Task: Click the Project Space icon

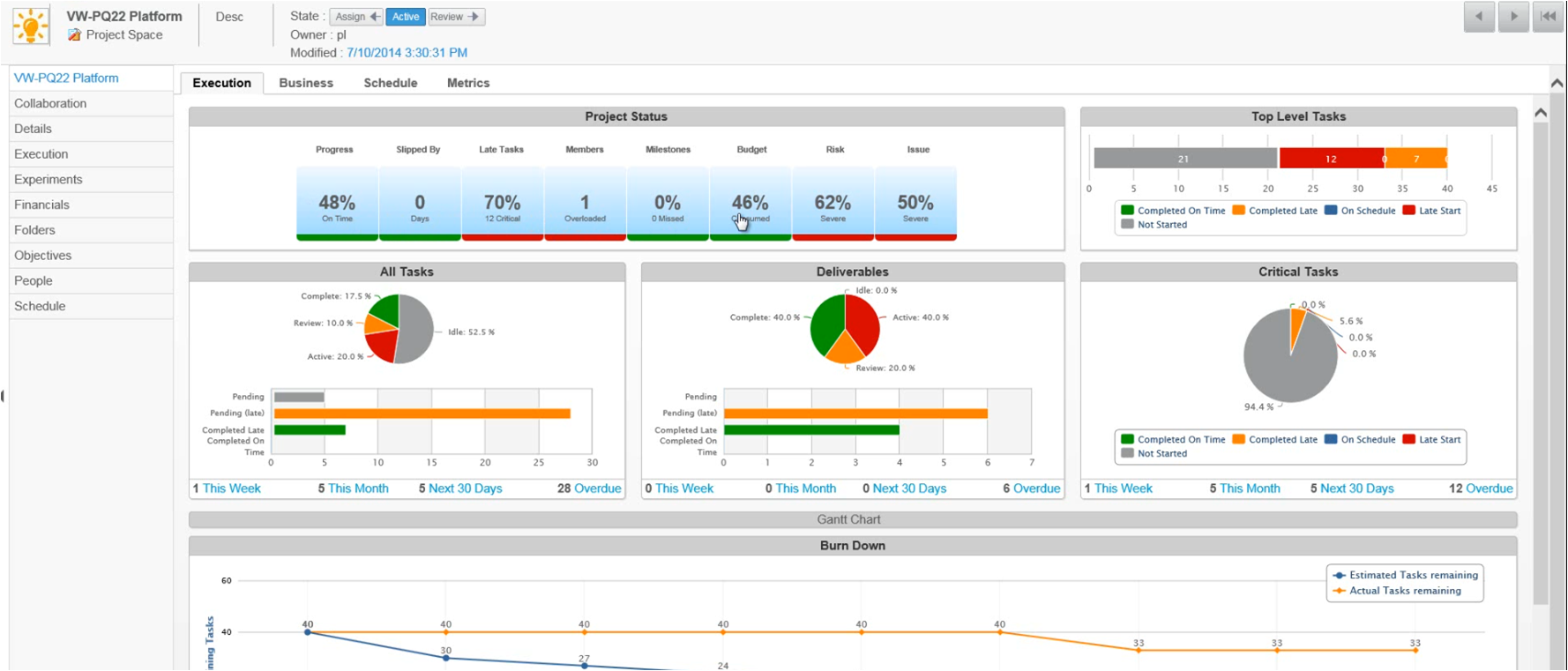Action: pos(74,35)
